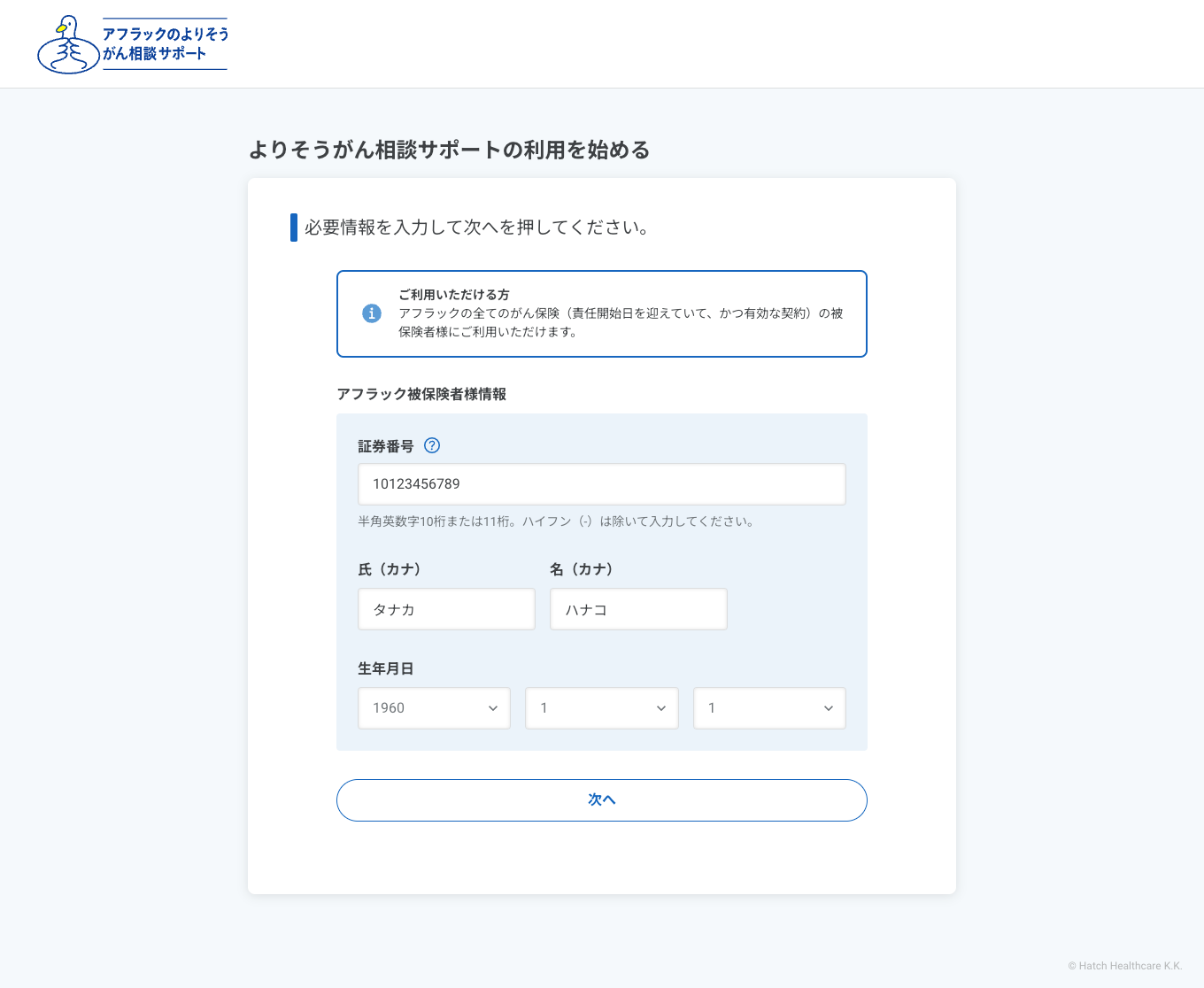Open the birth month dropdown
This screenshot has height=988, width=1204.
point(601,708)
